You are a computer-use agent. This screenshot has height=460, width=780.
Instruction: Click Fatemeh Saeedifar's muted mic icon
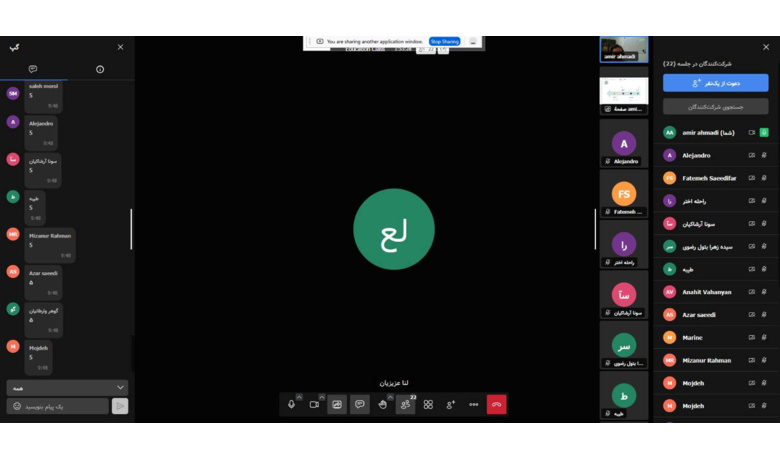tap(764, 178)
